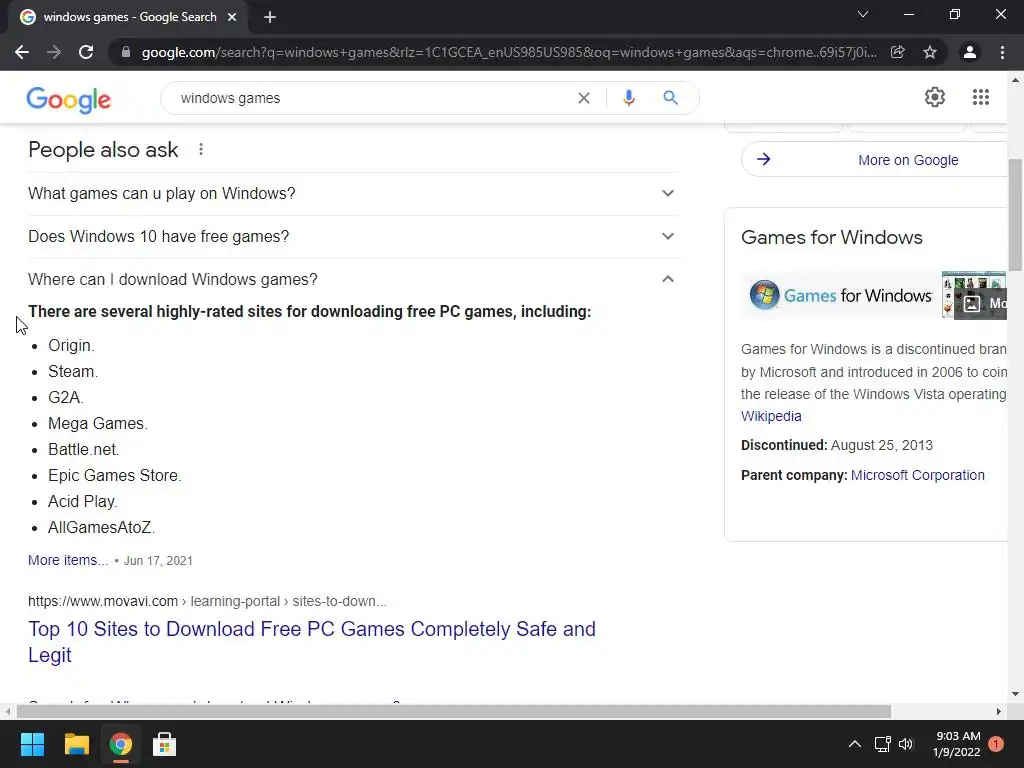The height and width of the screenshot is (768, 1024).
Task: Open 'Top 10 Sites to Download Free PC Games' result
Action: [x=312, y=642]
